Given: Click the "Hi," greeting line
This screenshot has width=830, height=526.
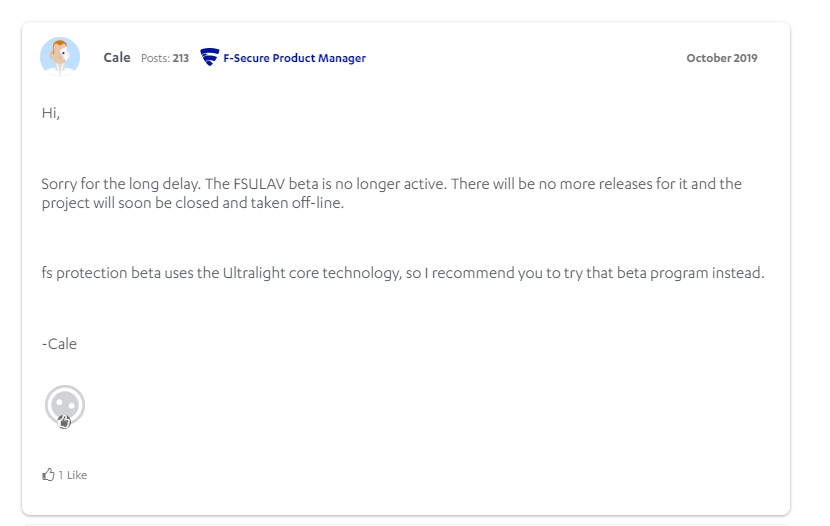Looking at the screenshot, I should (x=51, y=113).
